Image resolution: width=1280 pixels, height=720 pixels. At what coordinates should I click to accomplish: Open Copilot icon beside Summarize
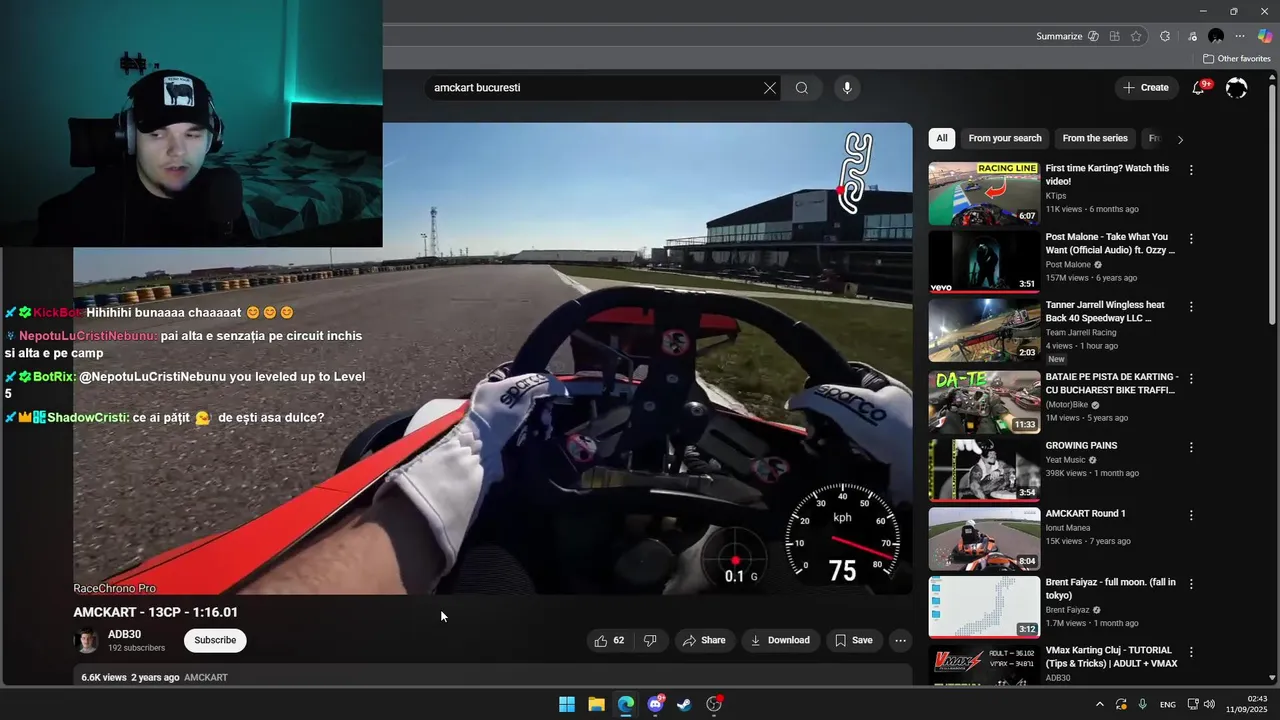pos(1093,36)
